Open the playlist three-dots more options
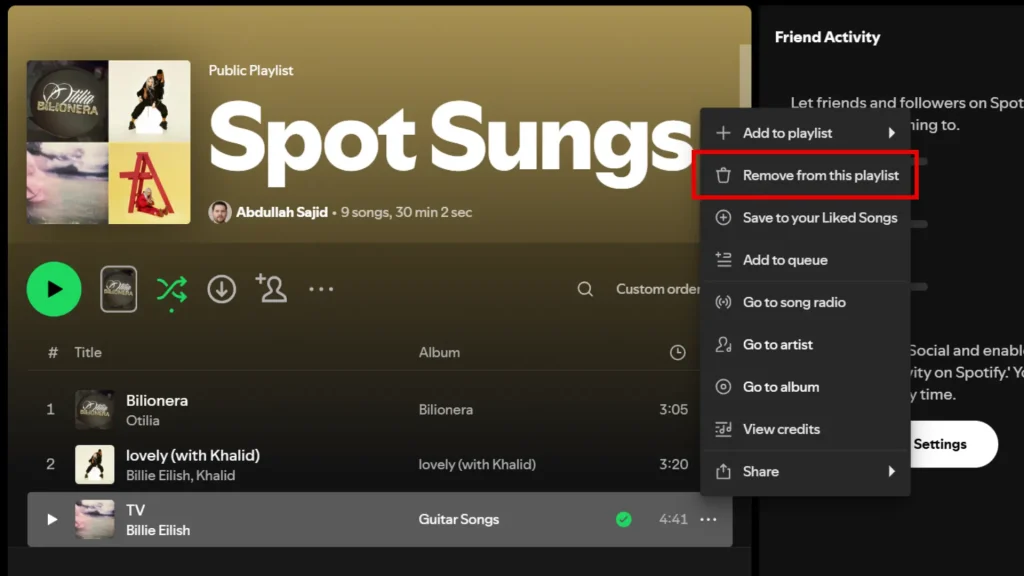Image resolution: width=1024 pixels, height=576 pixels. pyautogui.click(x=321, y=289)
